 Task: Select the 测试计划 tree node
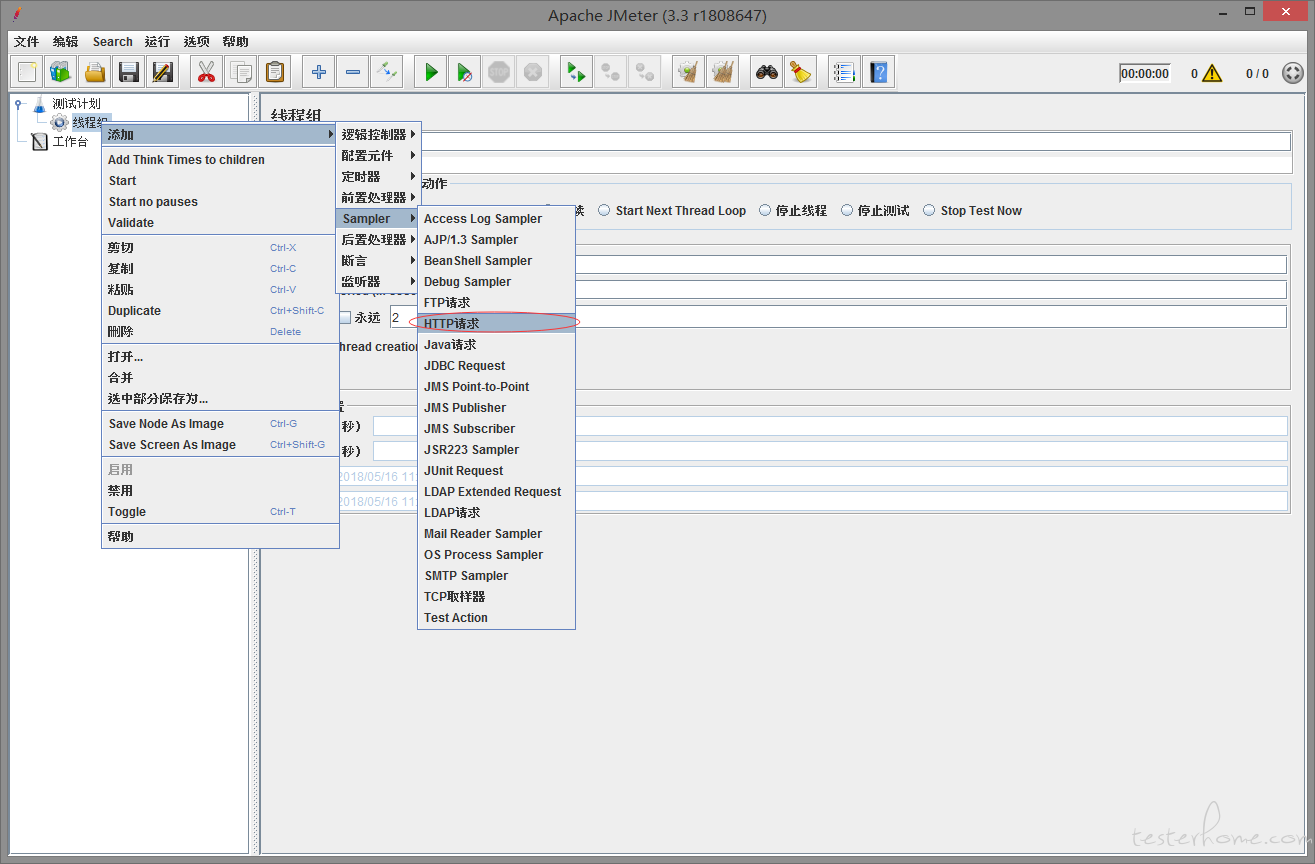[x=76, y=104]
